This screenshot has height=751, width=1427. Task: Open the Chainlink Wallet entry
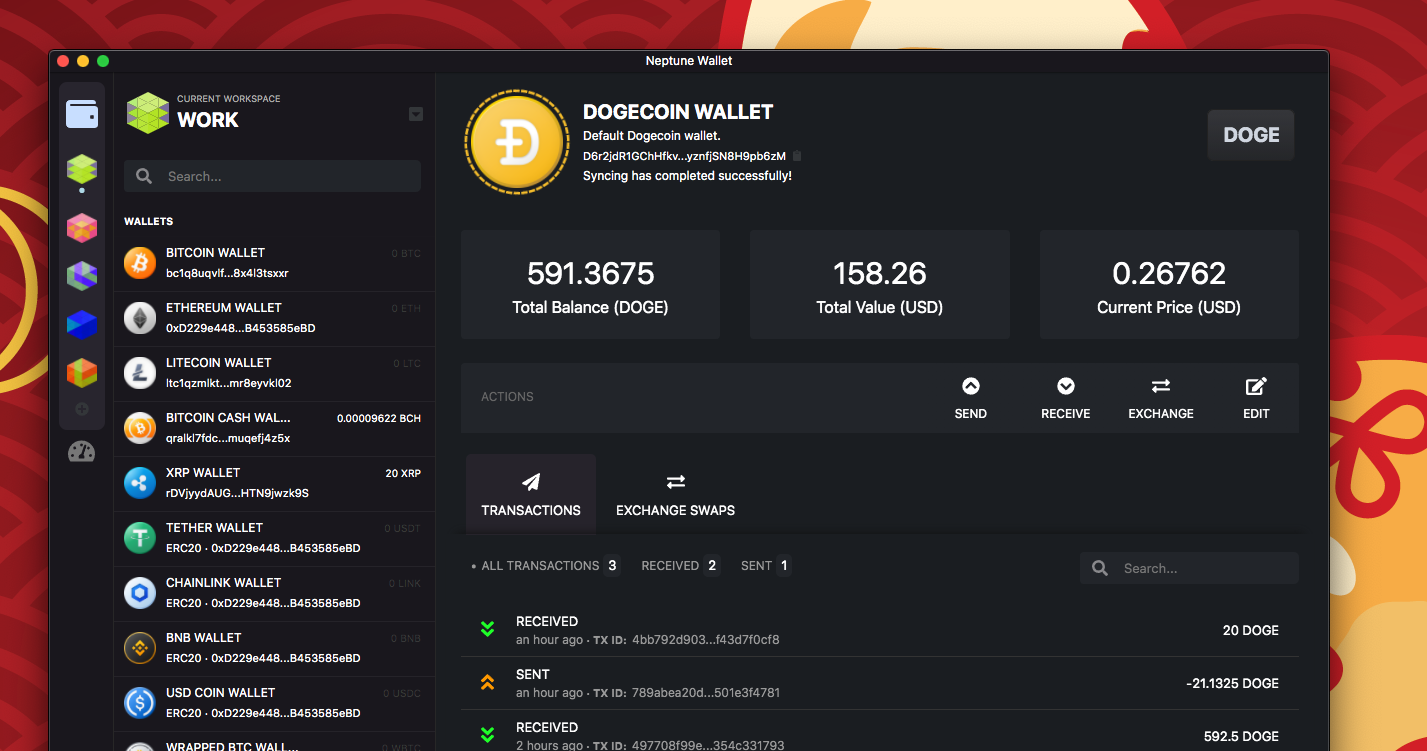tap(274, 594)
